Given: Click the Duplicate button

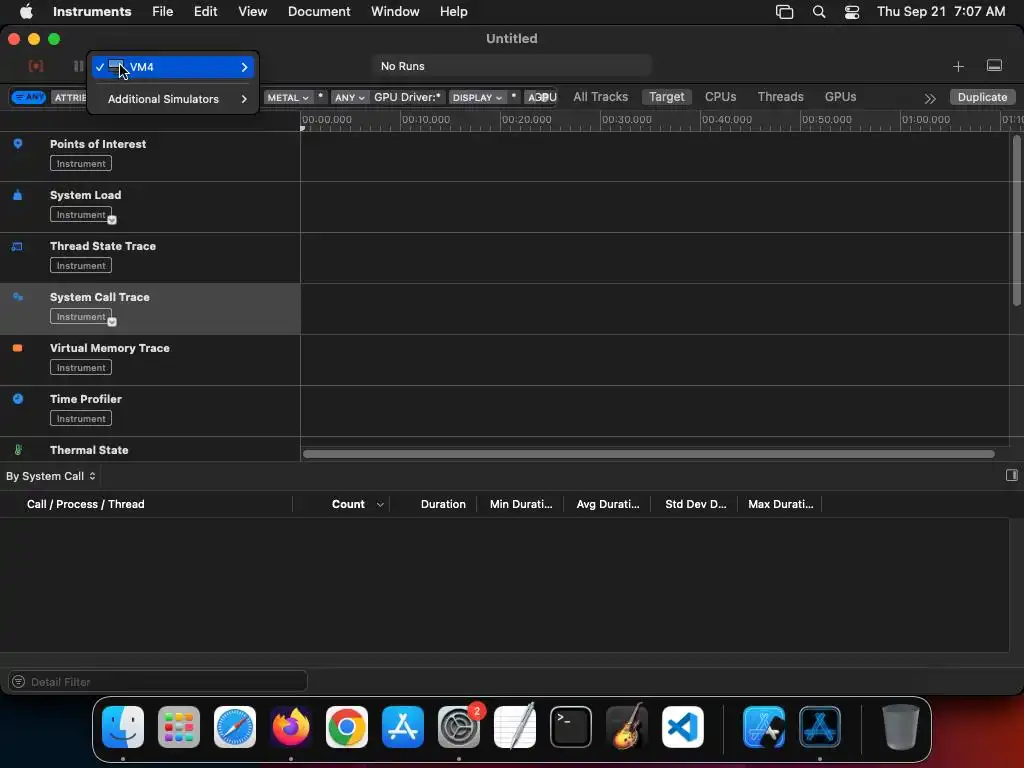Looking at the screenshot, I should (982, 97).
